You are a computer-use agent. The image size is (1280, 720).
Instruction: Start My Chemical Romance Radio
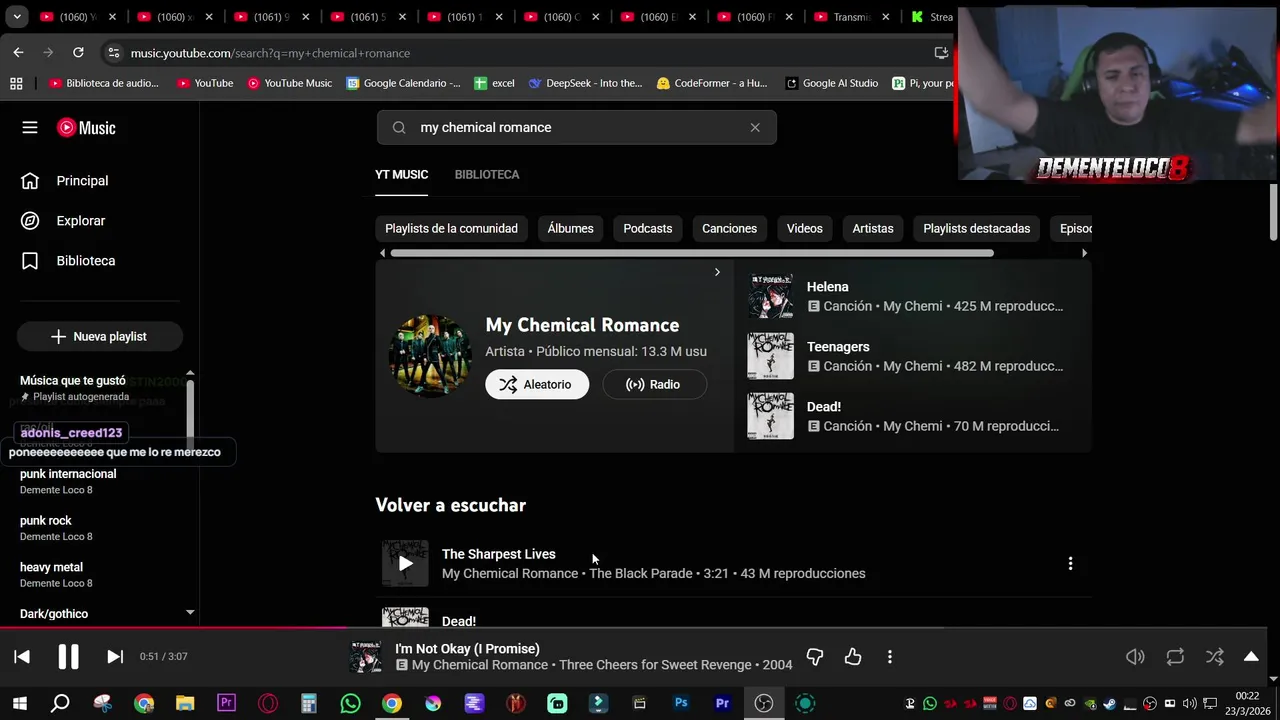[653, 385]
